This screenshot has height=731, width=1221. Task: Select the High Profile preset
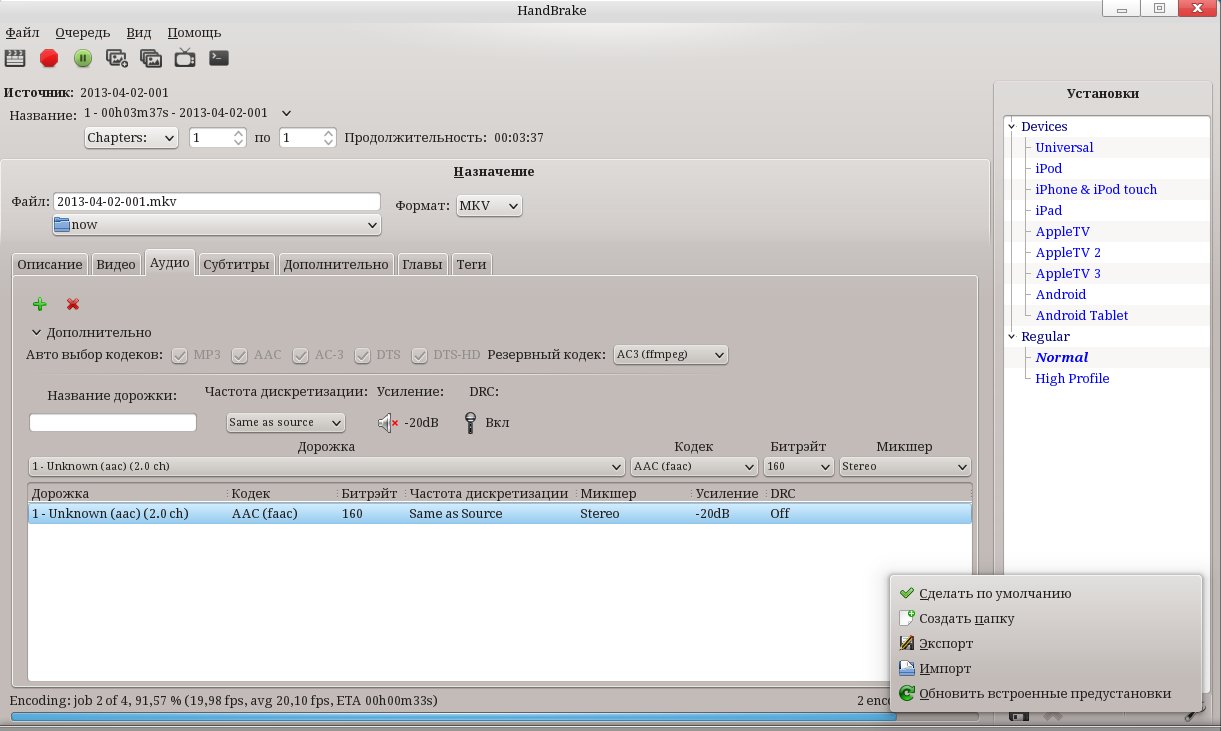[1072, 378]
